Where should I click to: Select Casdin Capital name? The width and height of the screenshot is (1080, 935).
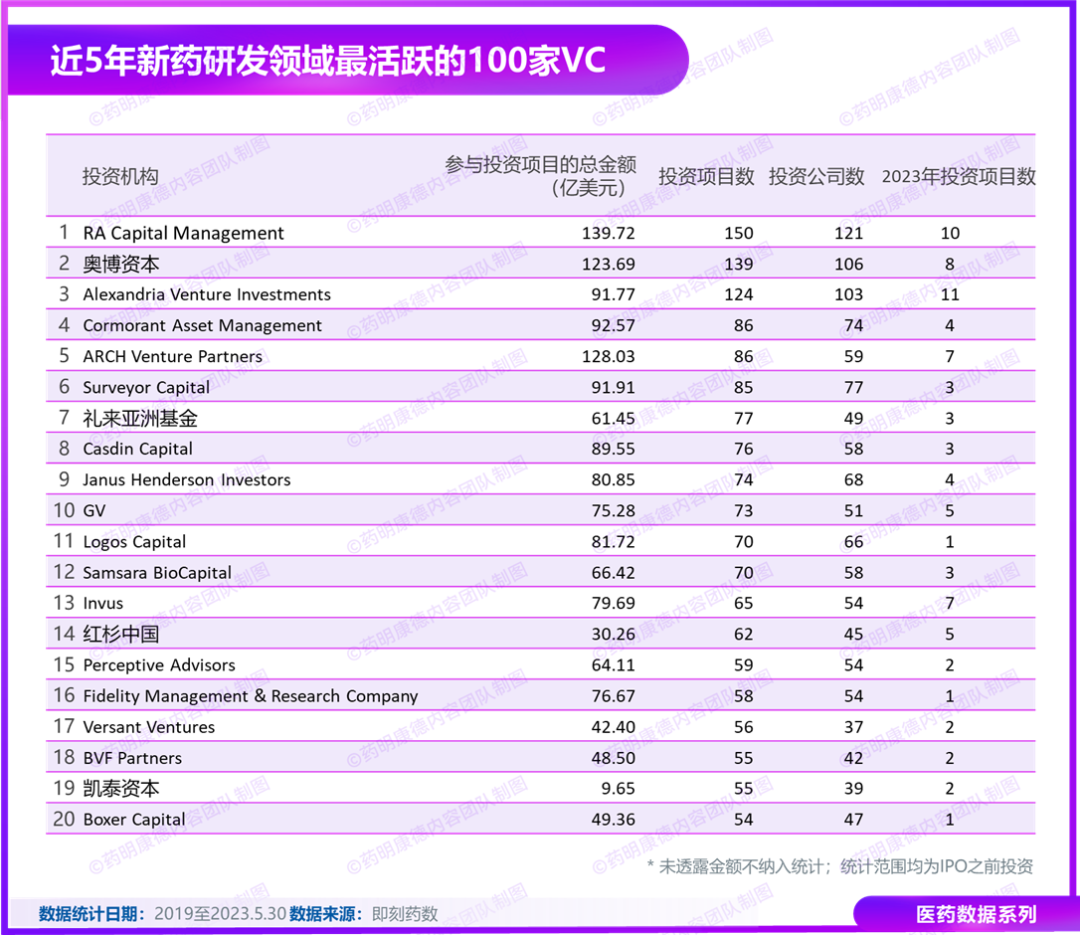tap(138, 449)
